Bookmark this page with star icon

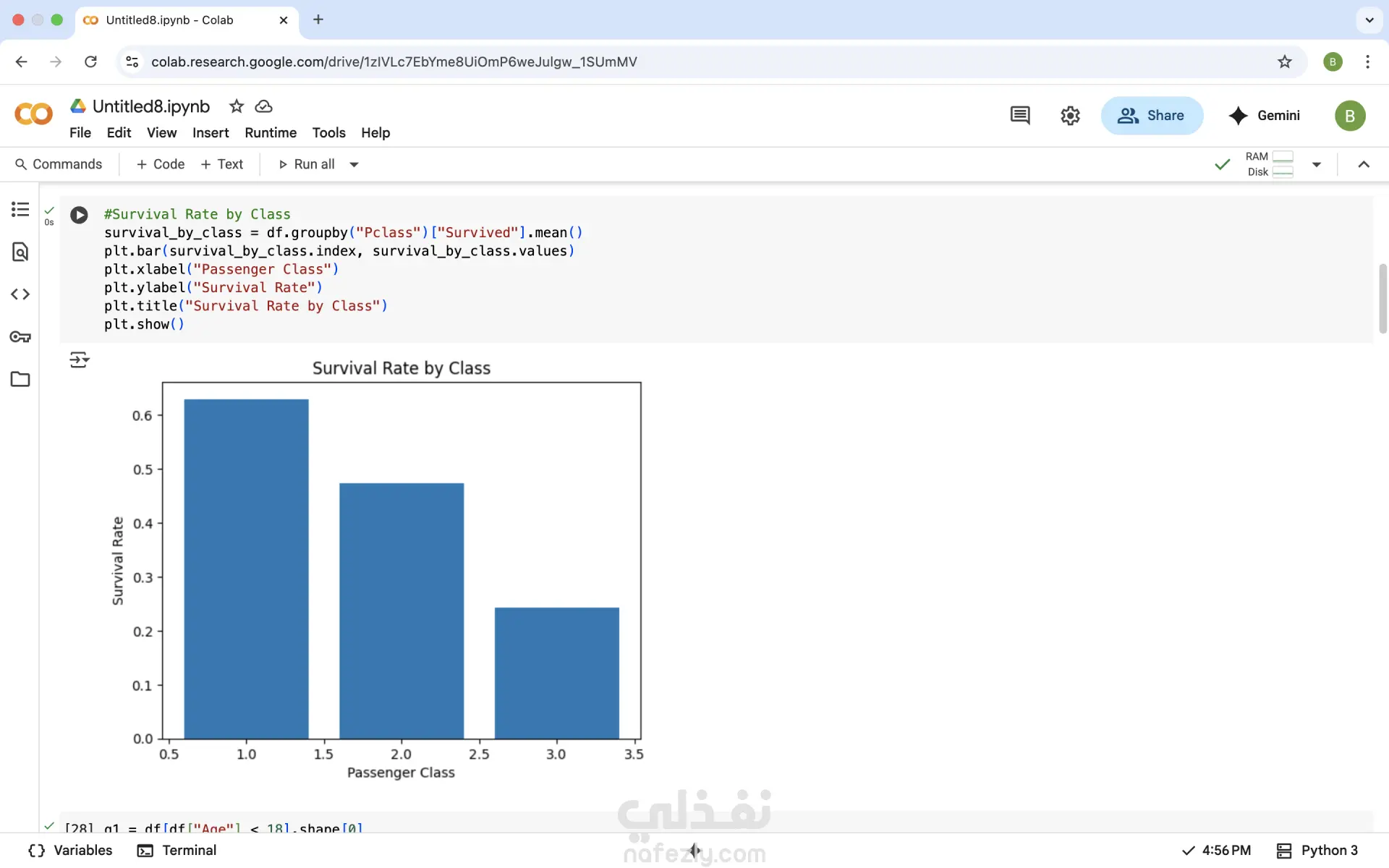(x=1284, y=61)
